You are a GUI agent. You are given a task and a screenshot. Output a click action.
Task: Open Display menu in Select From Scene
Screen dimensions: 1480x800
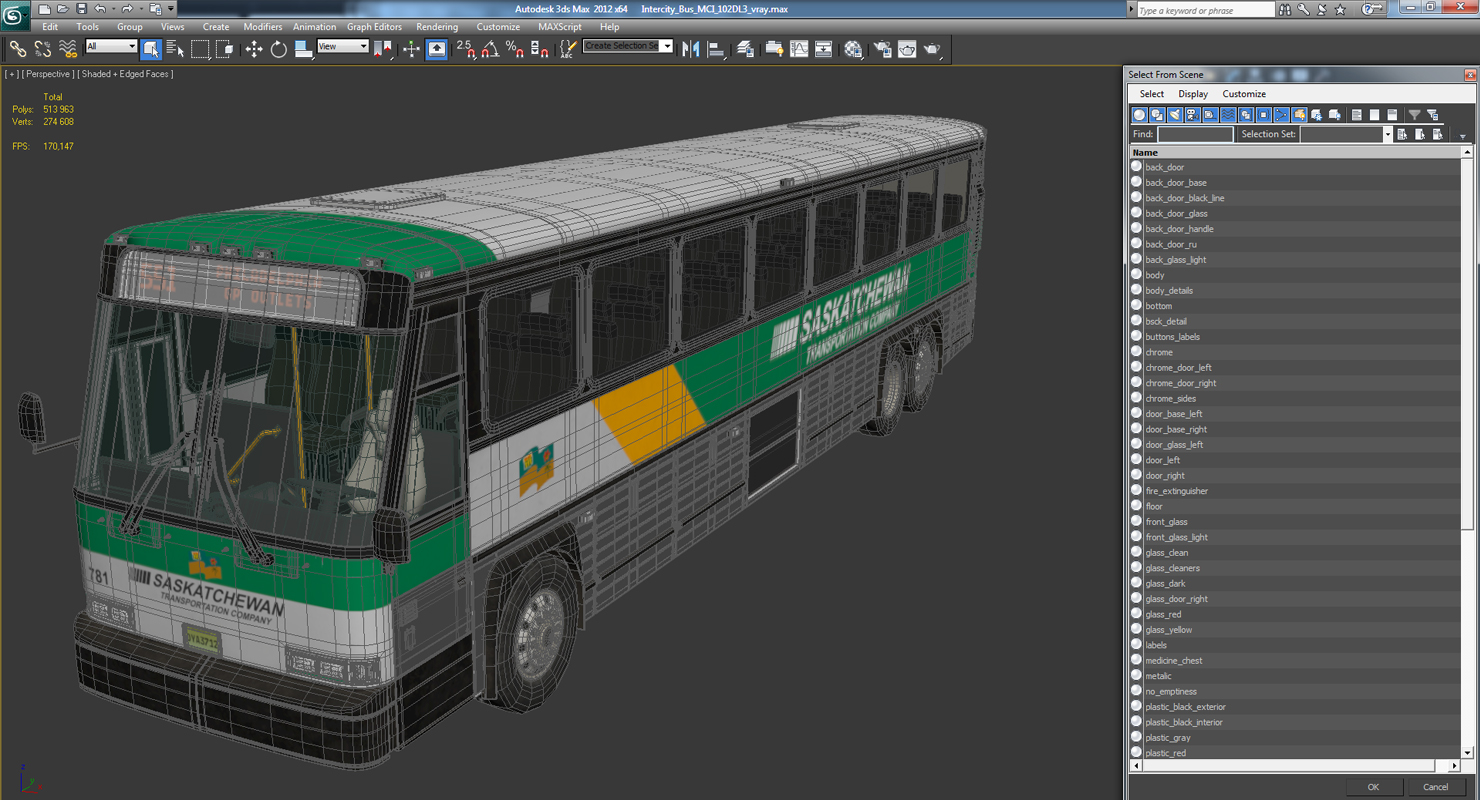(1192, 94)
